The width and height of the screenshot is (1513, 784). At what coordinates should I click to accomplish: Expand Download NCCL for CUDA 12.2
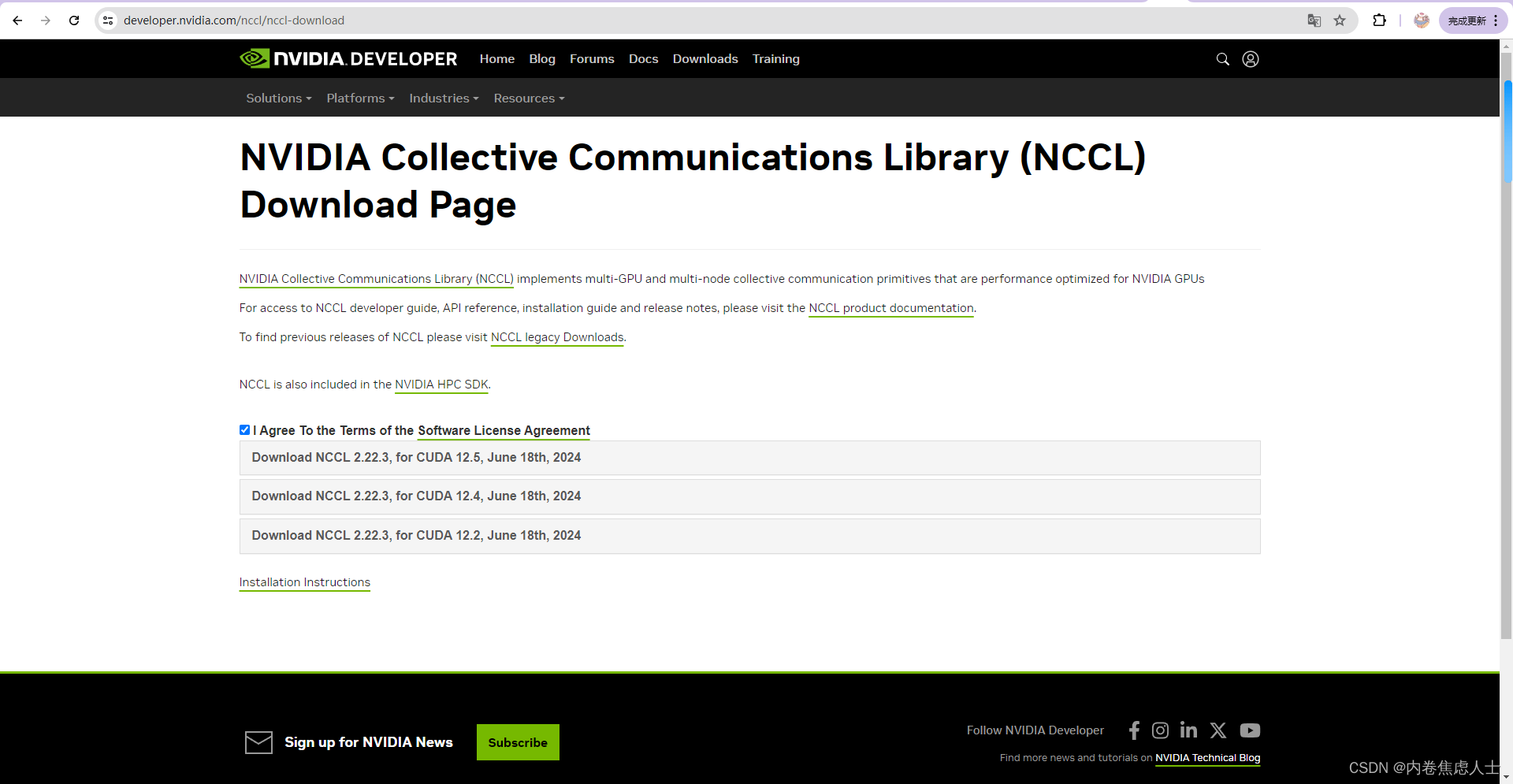pyautogui.click(x=749, y=536)
